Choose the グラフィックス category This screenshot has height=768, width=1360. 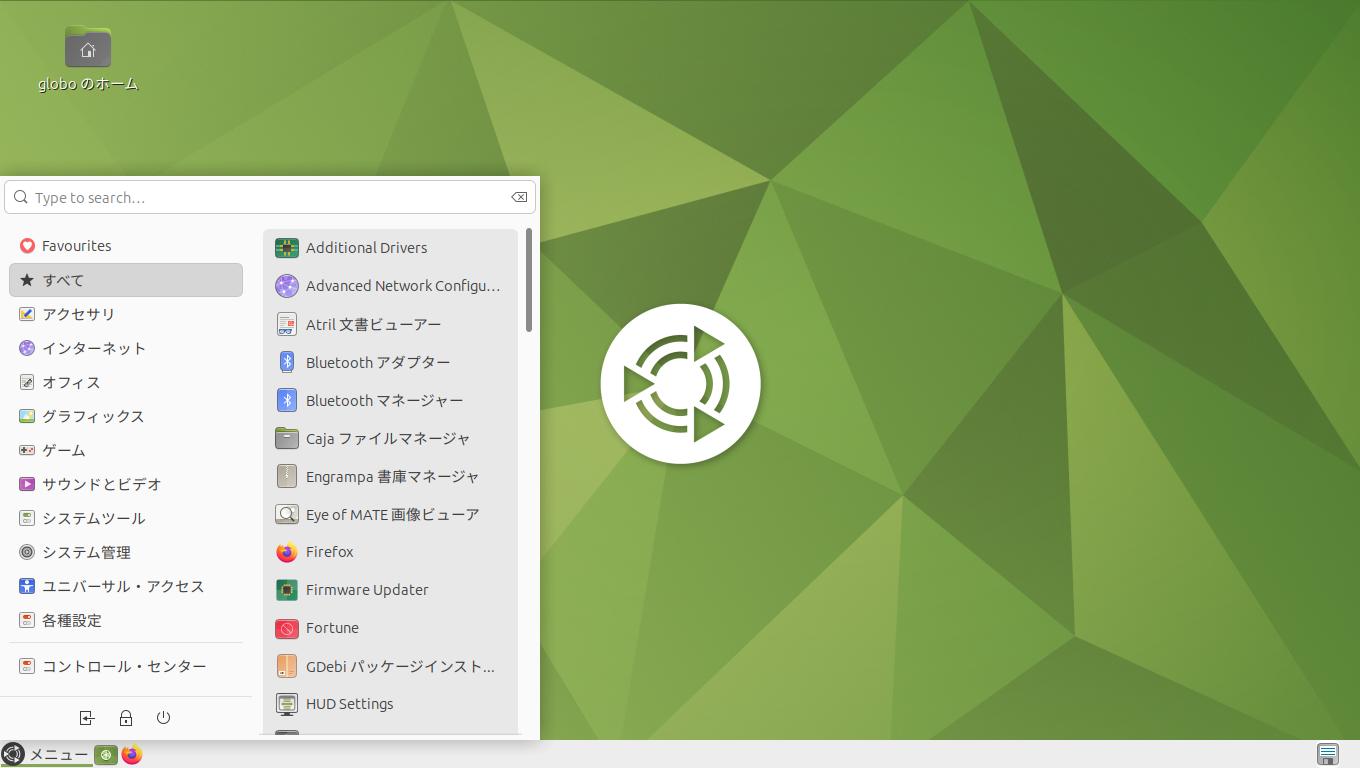click(x=92, y=416)
